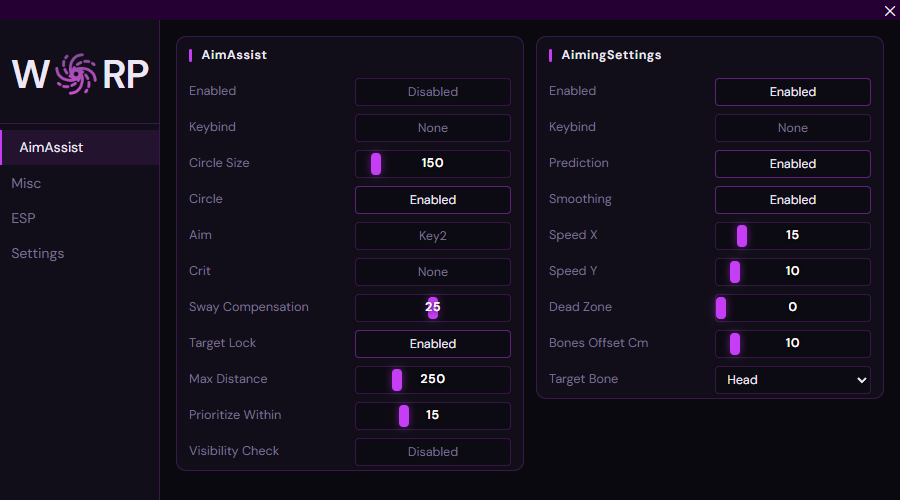Open the Target Bone dropdown
This screenshot has height=500, width=900.
tap(792, 380)
